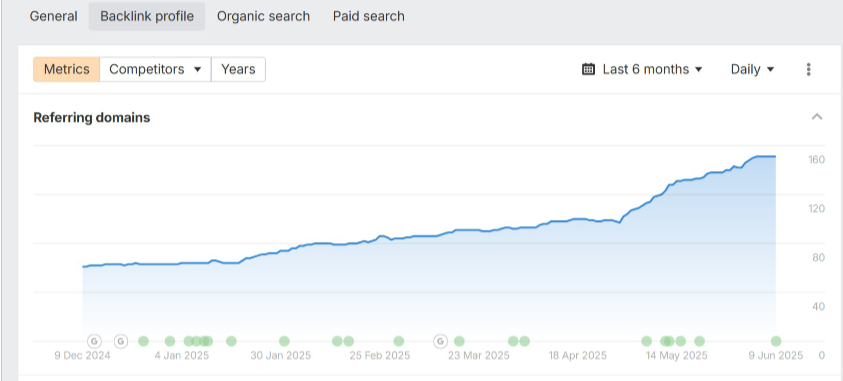
Task: Select the Metrics view button
Action: 67,69
